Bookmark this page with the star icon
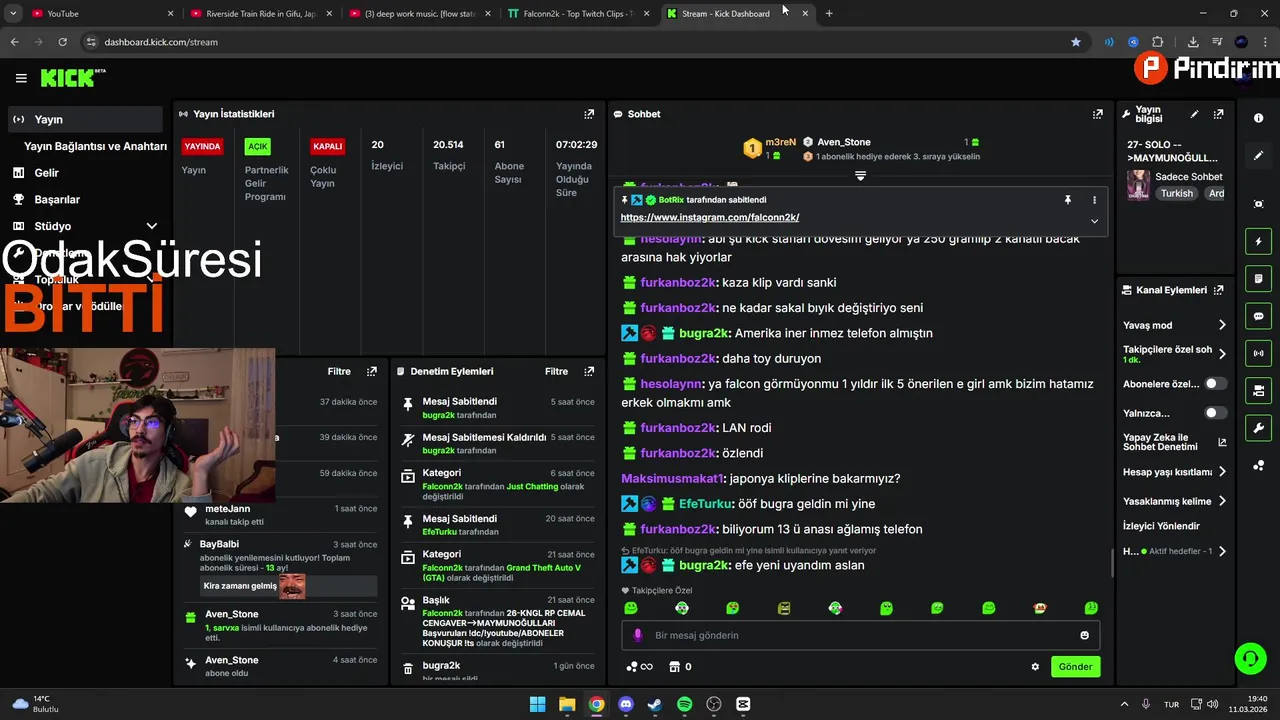The height and width of the screenshot is (720, 1280). coord(1076,42)
